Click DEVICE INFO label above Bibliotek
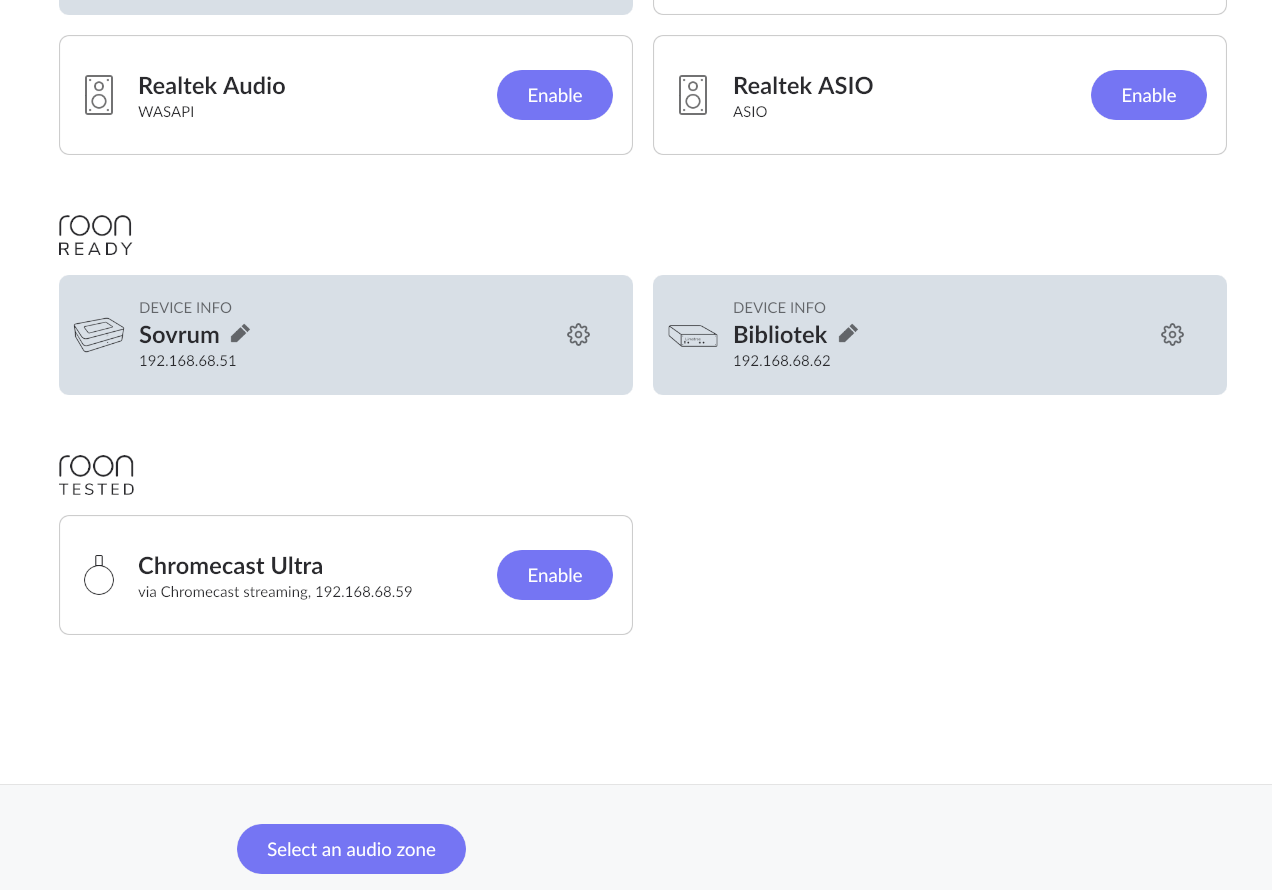This screenshot has width=1272, height=890. [779, 308]
